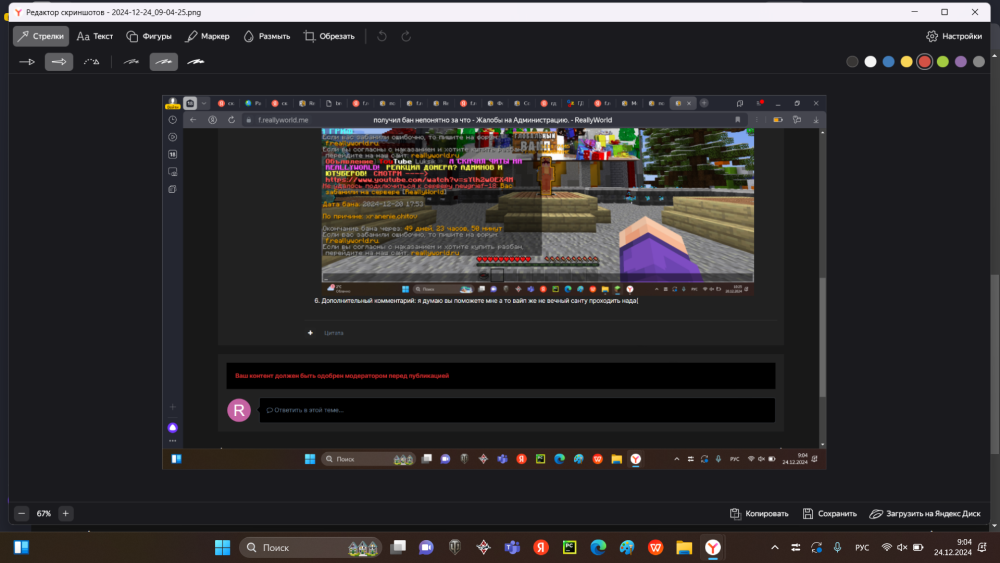Switch to the Текст tool
This screenshot has width=1000, height=563.
tap(94, 36)
